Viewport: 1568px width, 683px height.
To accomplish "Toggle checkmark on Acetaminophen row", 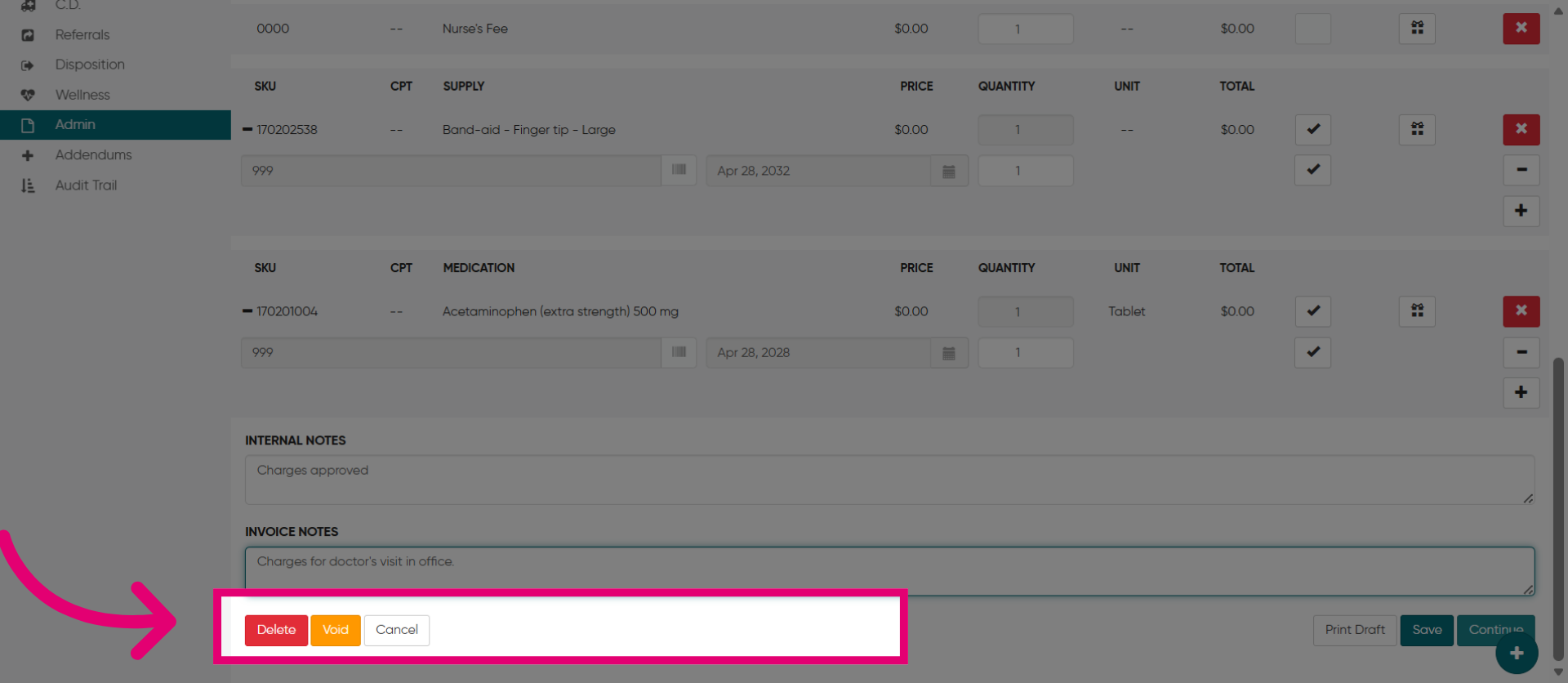I will [x=1312, y=311].
